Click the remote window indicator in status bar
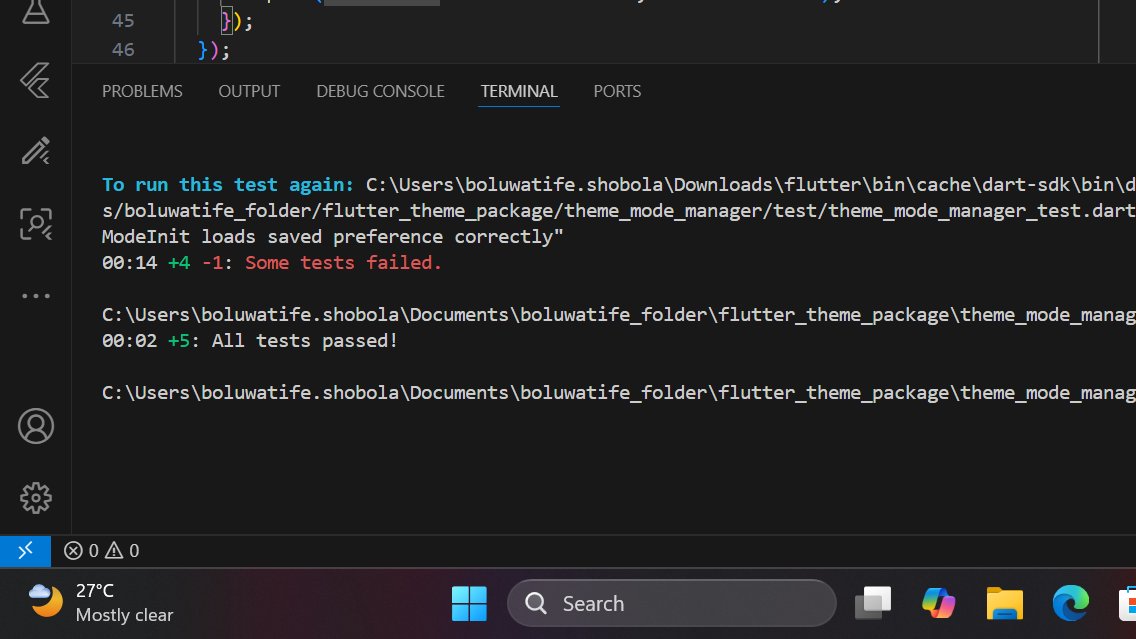 (24, 550)
